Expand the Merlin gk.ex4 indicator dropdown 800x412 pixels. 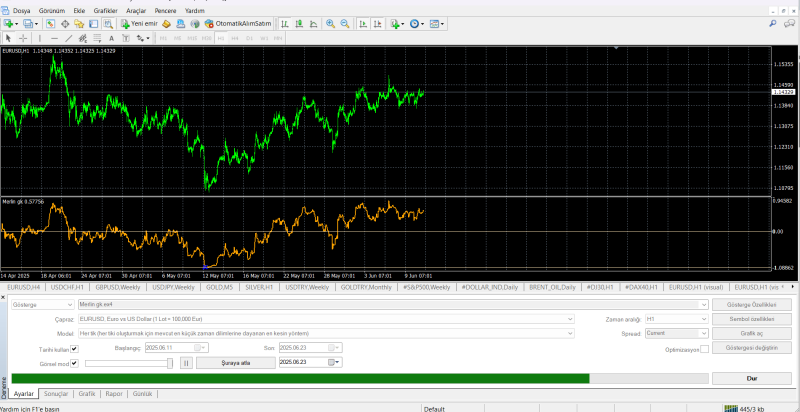[x=704, y=305]
